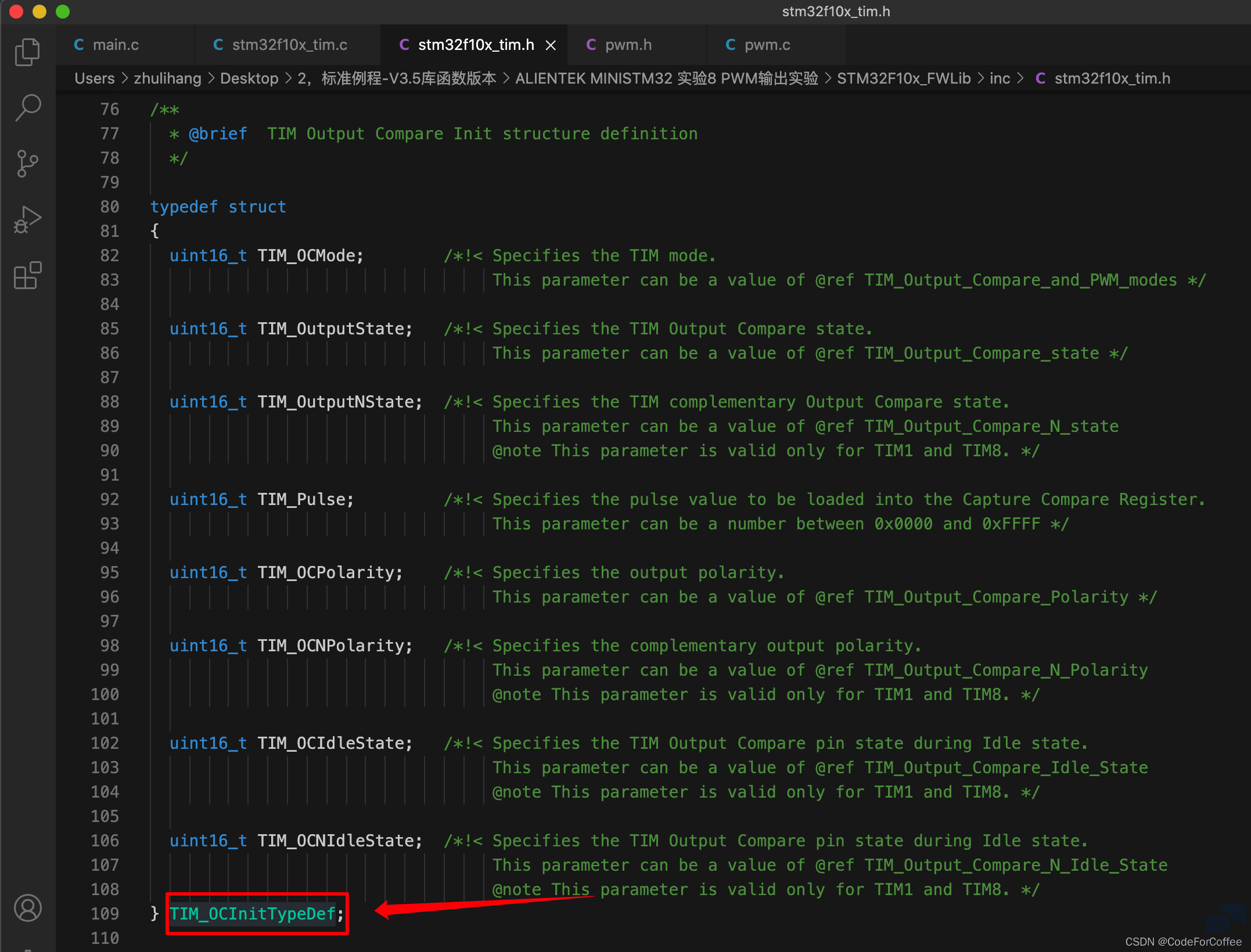Open the STM32F10x_FWLib breadcrumb folder
This screenshot has width=1251, height=952.
[904, 78]
